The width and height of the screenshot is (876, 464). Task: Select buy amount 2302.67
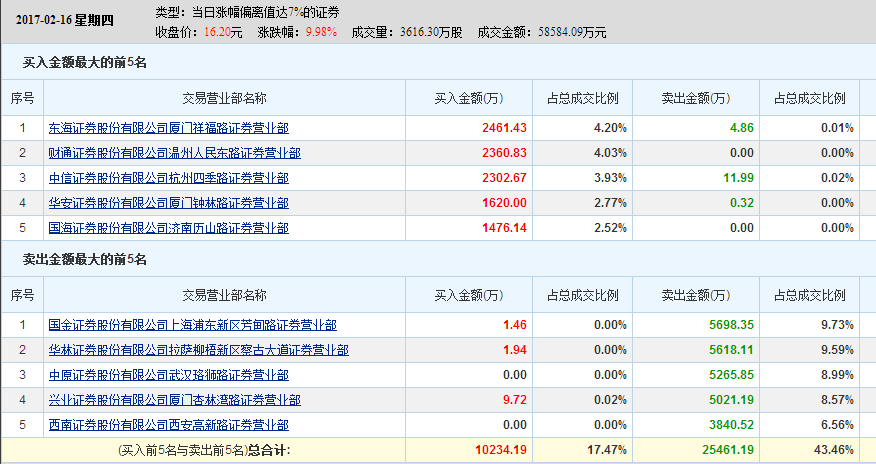point(504,178)
